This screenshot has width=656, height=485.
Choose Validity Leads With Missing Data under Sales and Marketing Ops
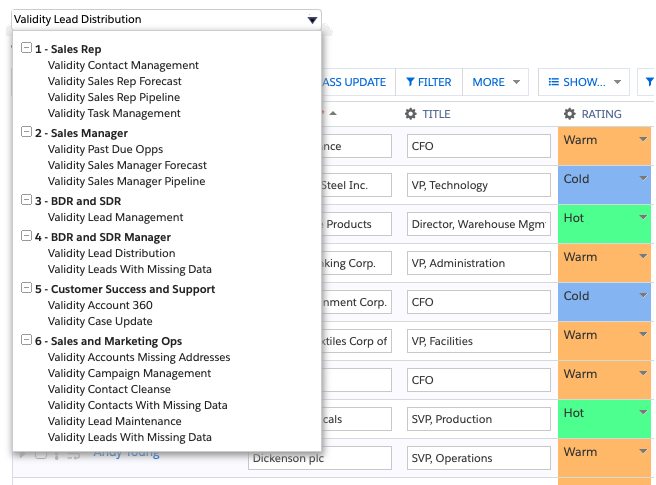pos(130,437)
